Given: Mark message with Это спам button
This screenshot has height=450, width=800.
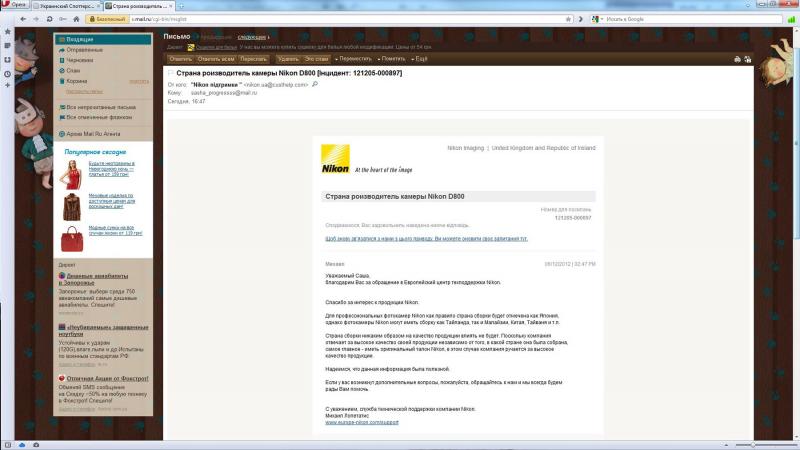Looking at the screenshot, I should click(316, 59).
